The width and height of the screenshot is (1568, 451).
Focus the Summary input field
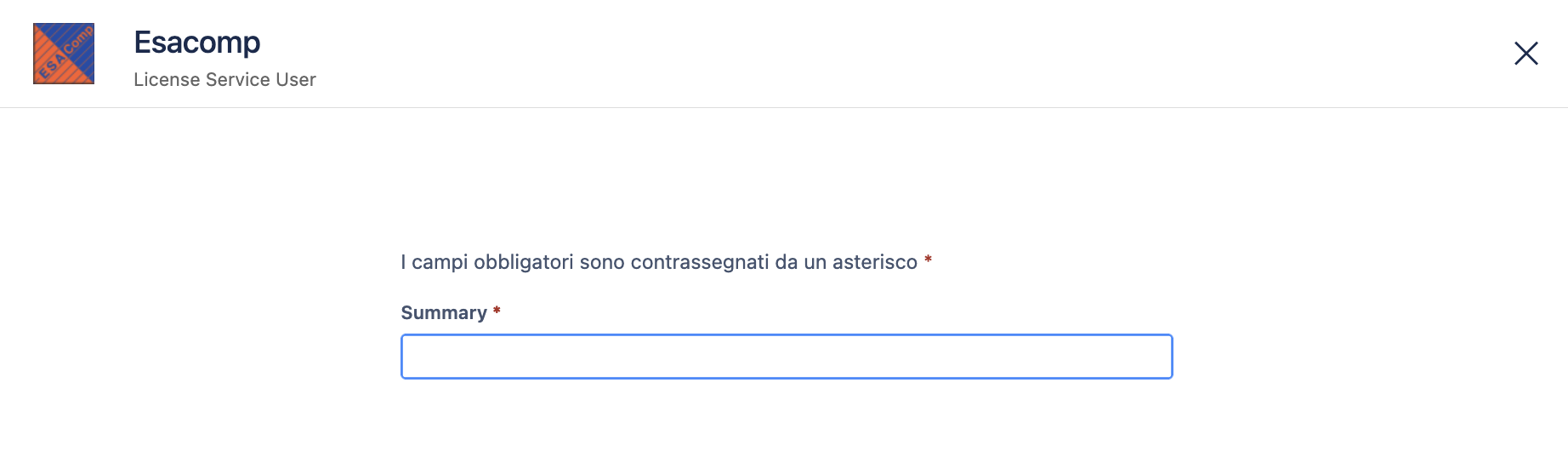pos(787,357)
